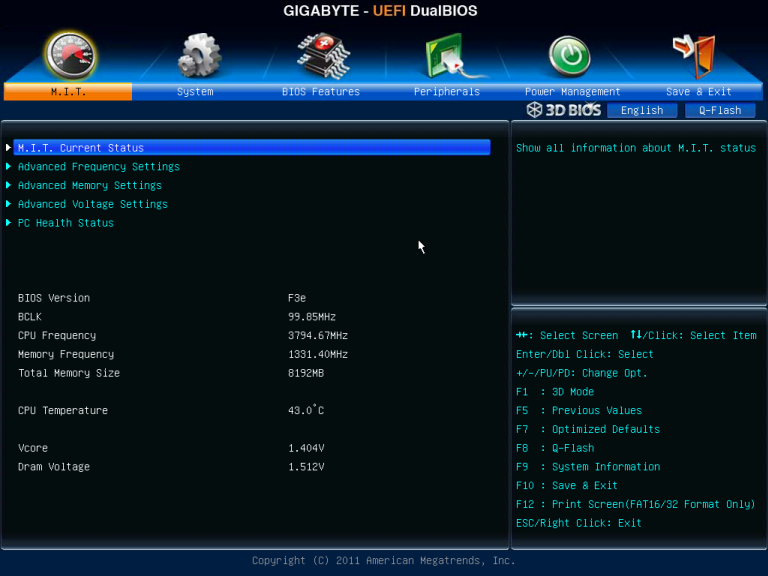Expand arrow beside Advanced Frequency Settings
The width and height of the screenshot is (768, 576).
pyautogui.click(x=8, y=167)
